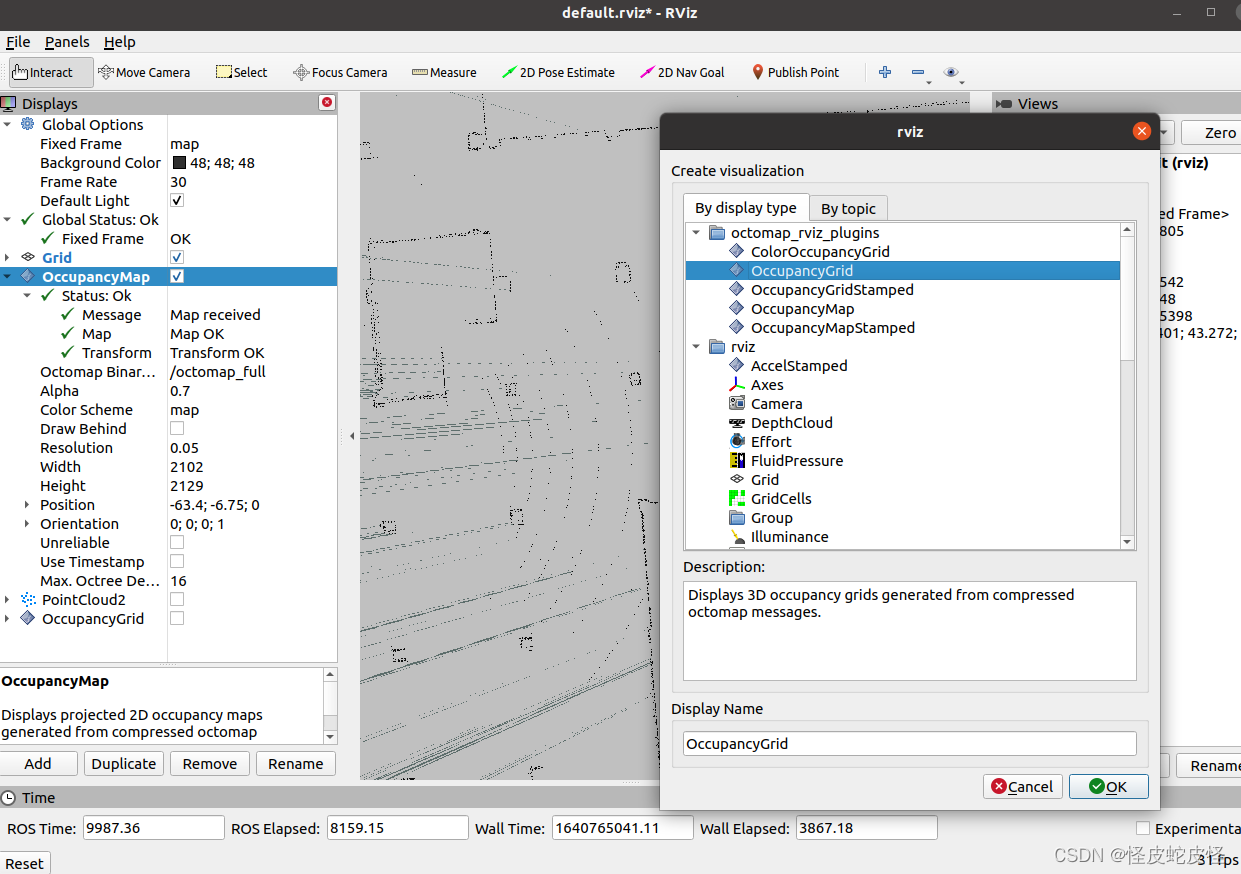Click the Reset button
Screen dimensions: 1241x874
click(25, 863)
